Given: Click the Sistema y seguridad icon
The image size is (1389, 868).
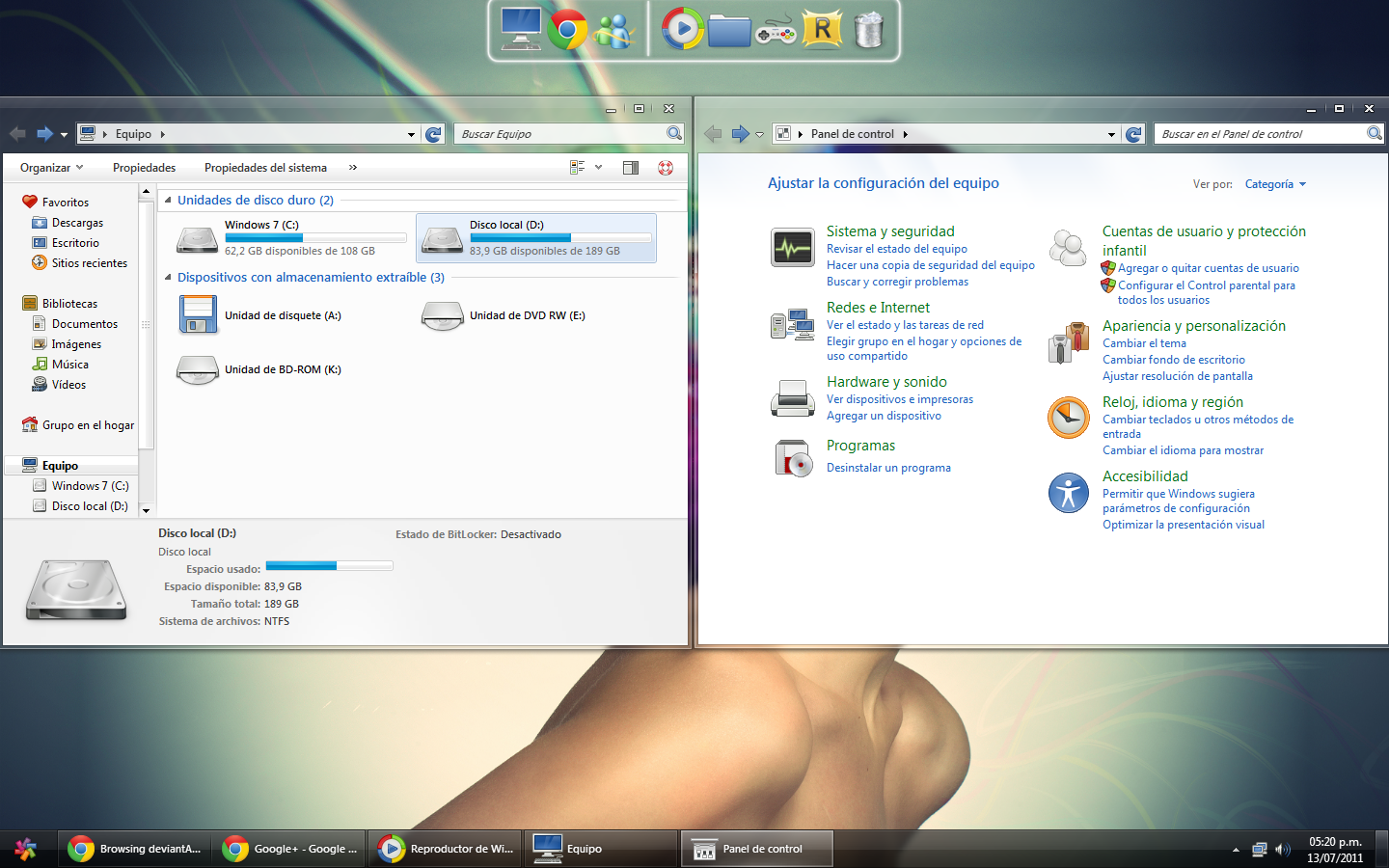Looking at the screenshot, I should click(x=793, y=248).
